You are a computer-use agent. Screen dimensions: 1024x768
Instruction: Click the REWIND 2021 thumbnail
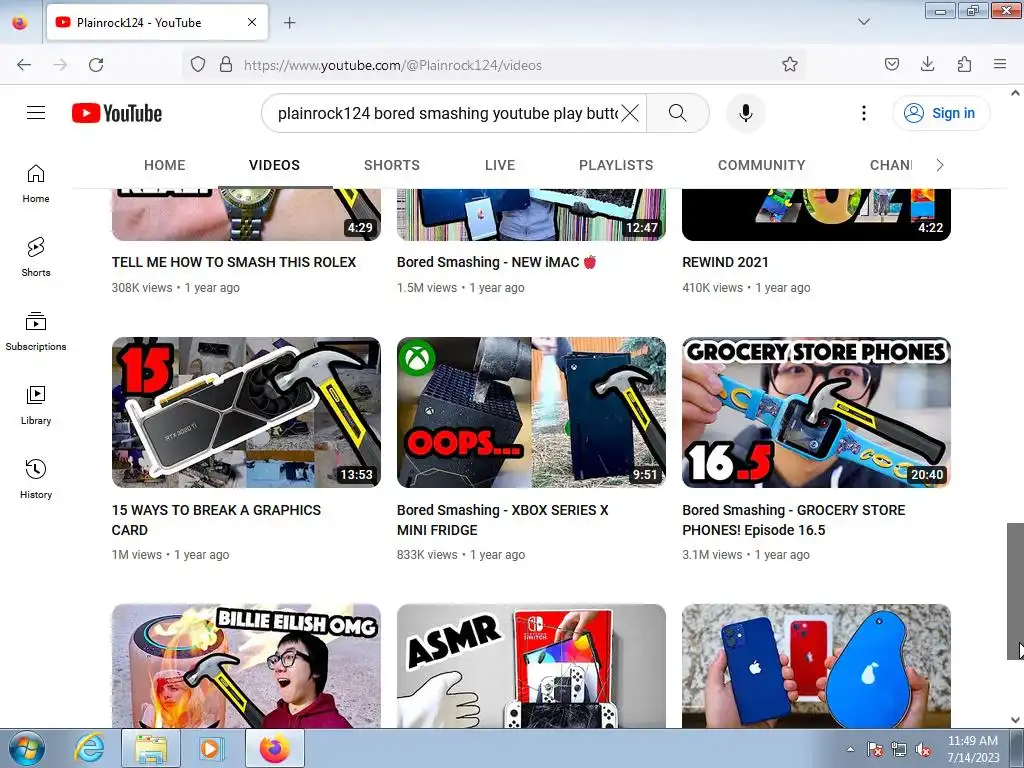click(816, 215)
